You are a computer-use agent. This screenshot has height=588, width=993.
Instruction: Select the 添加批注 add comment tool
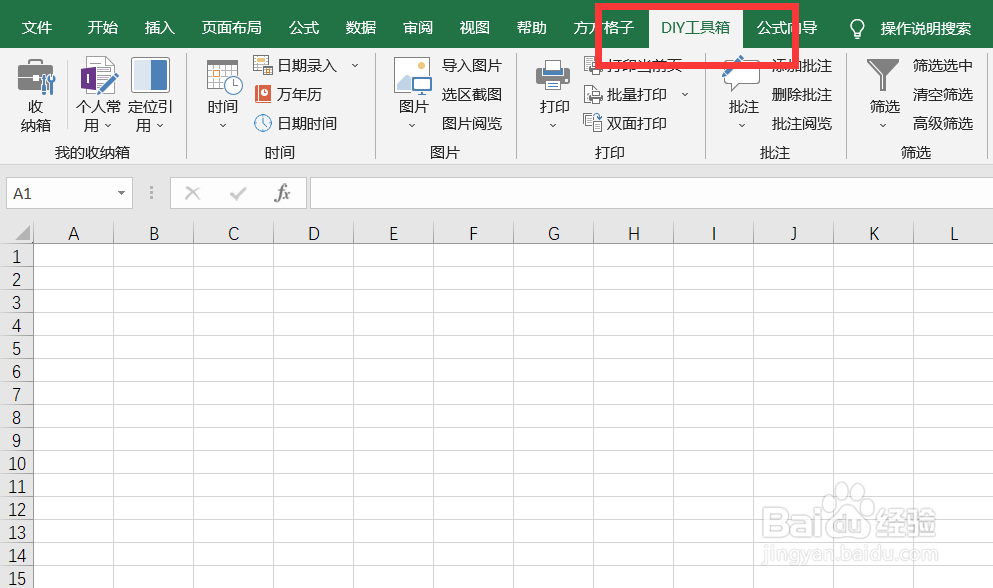[x=800, y=66]
